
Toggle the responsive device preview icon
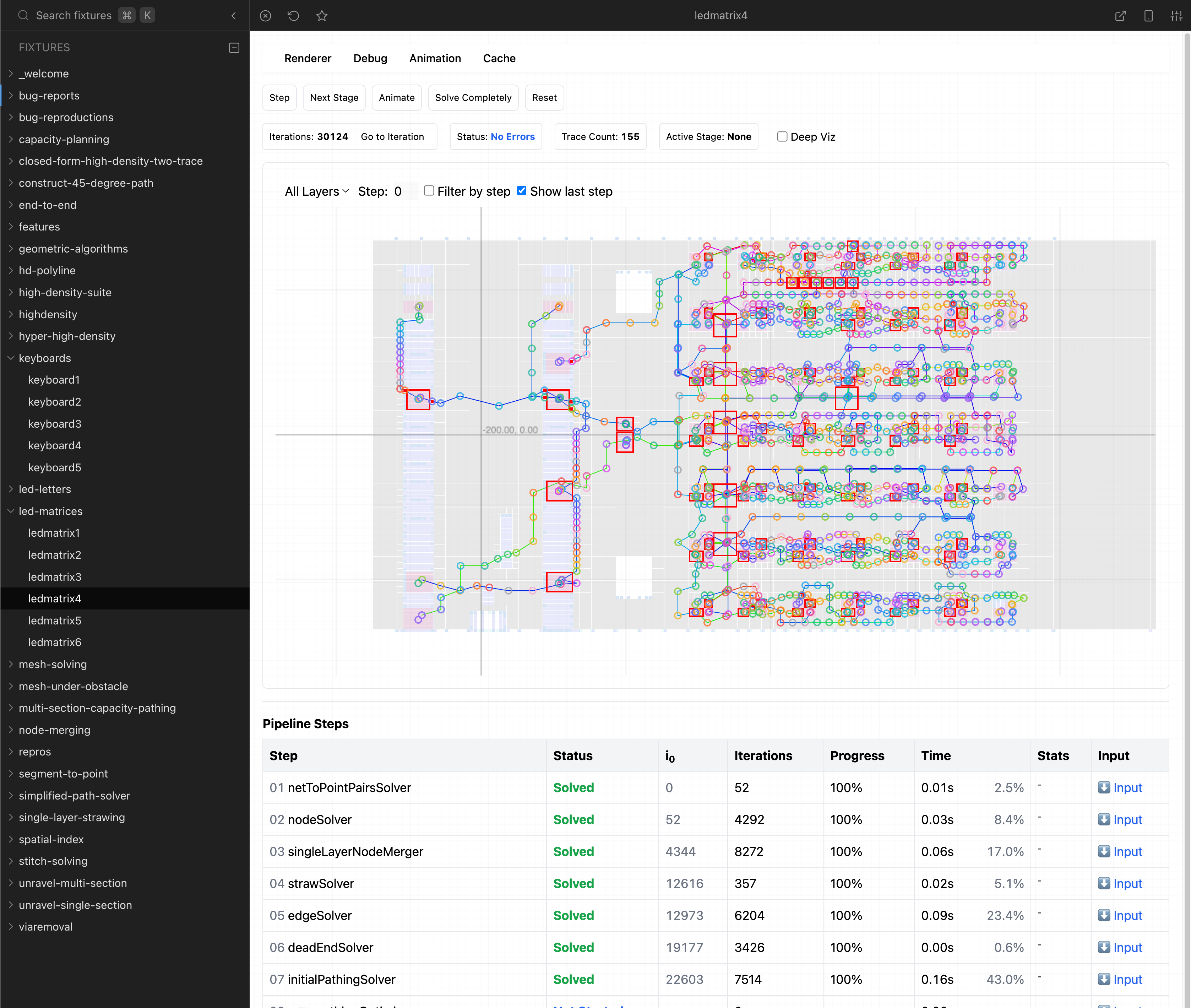tap(1148, 15)
